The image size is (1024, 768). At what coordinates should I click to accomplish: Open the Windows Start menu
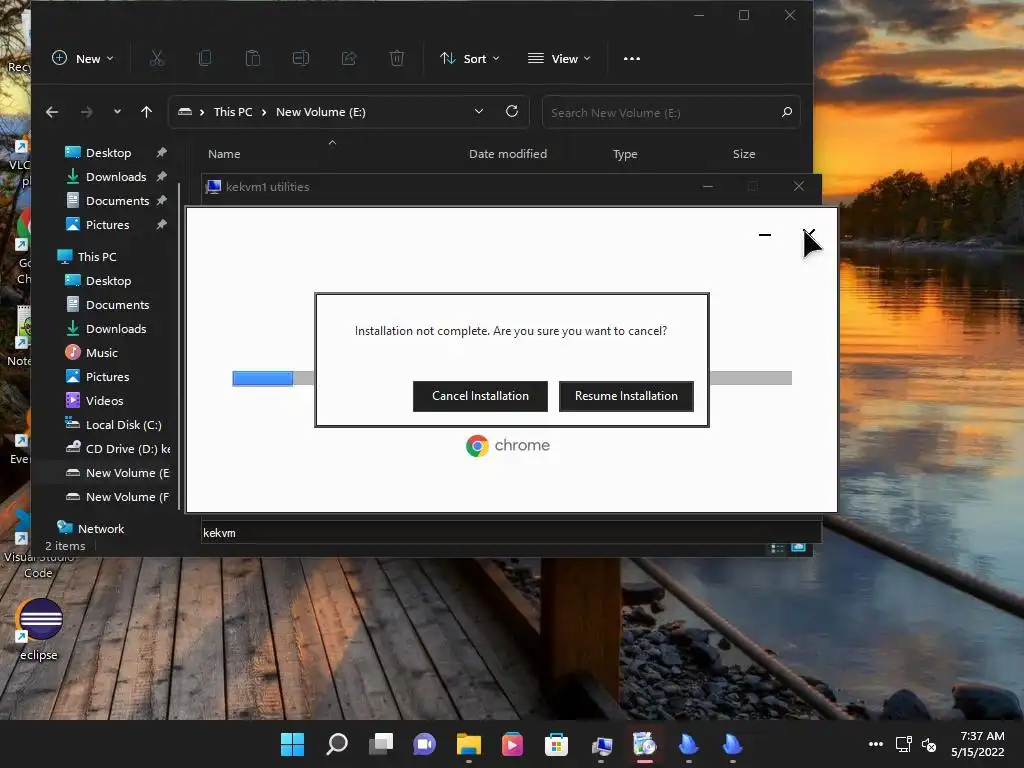tap(292, 744)
